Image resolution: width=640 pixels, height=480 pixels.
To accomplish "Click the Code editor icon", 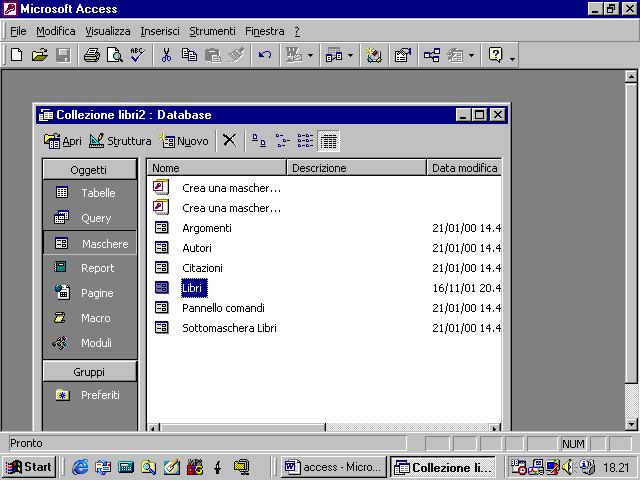I will tap(373, 55).
